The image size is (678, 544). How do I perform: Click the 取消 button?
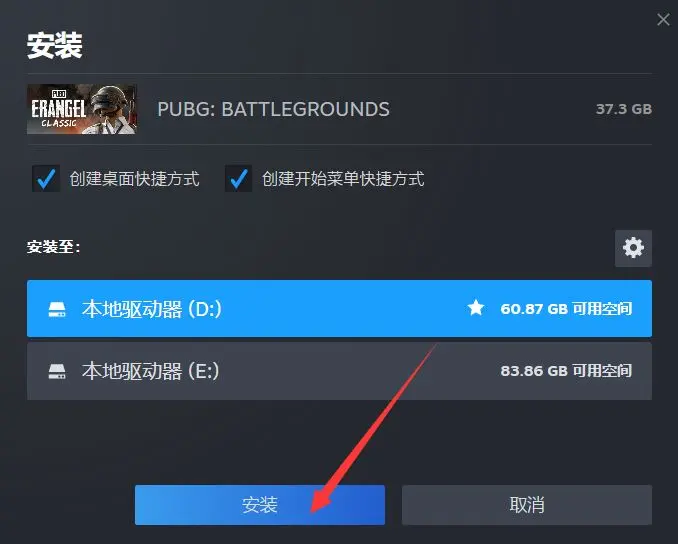tap(527, 505)
